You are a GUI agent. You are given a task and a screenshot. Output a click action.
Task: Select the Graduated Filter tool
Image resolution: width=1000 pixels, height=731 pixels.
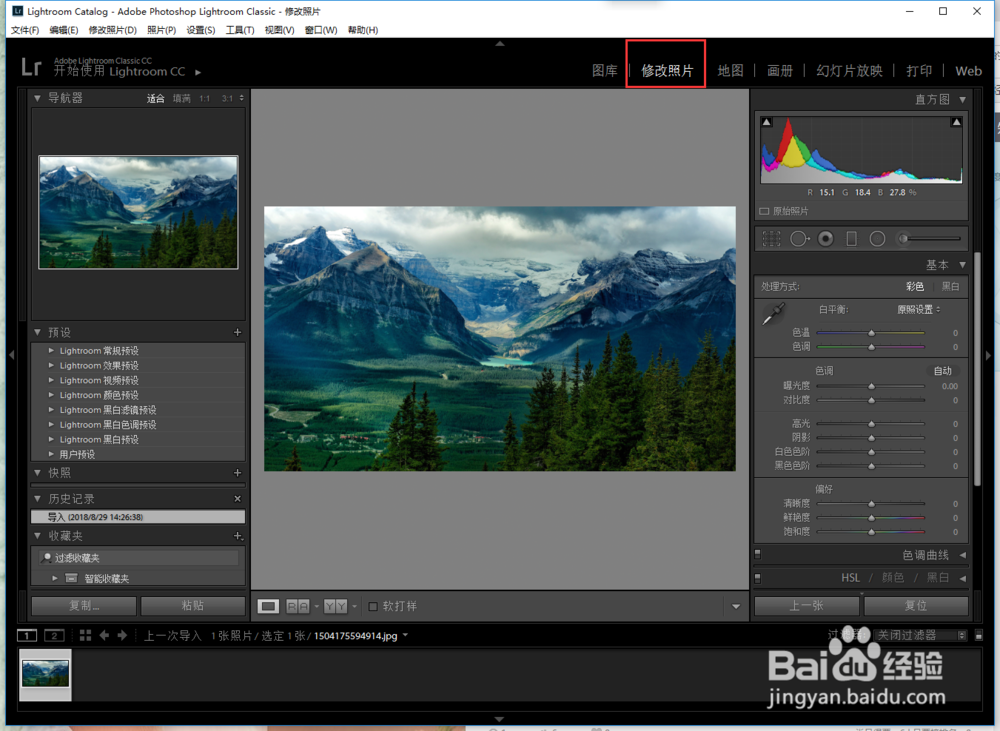852,239
